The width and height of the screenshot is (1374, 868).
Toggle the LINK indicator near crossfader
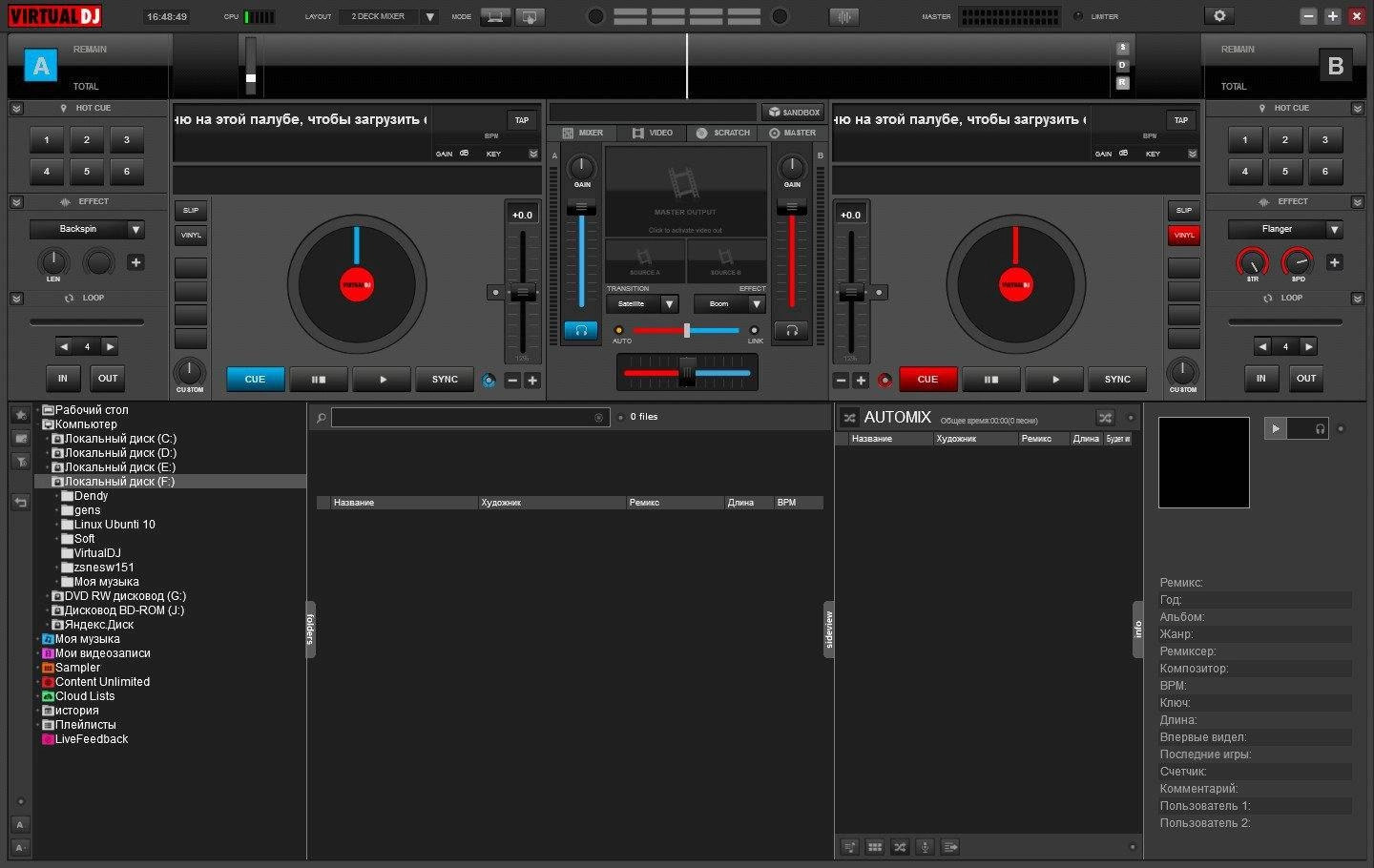coord(754,330)
